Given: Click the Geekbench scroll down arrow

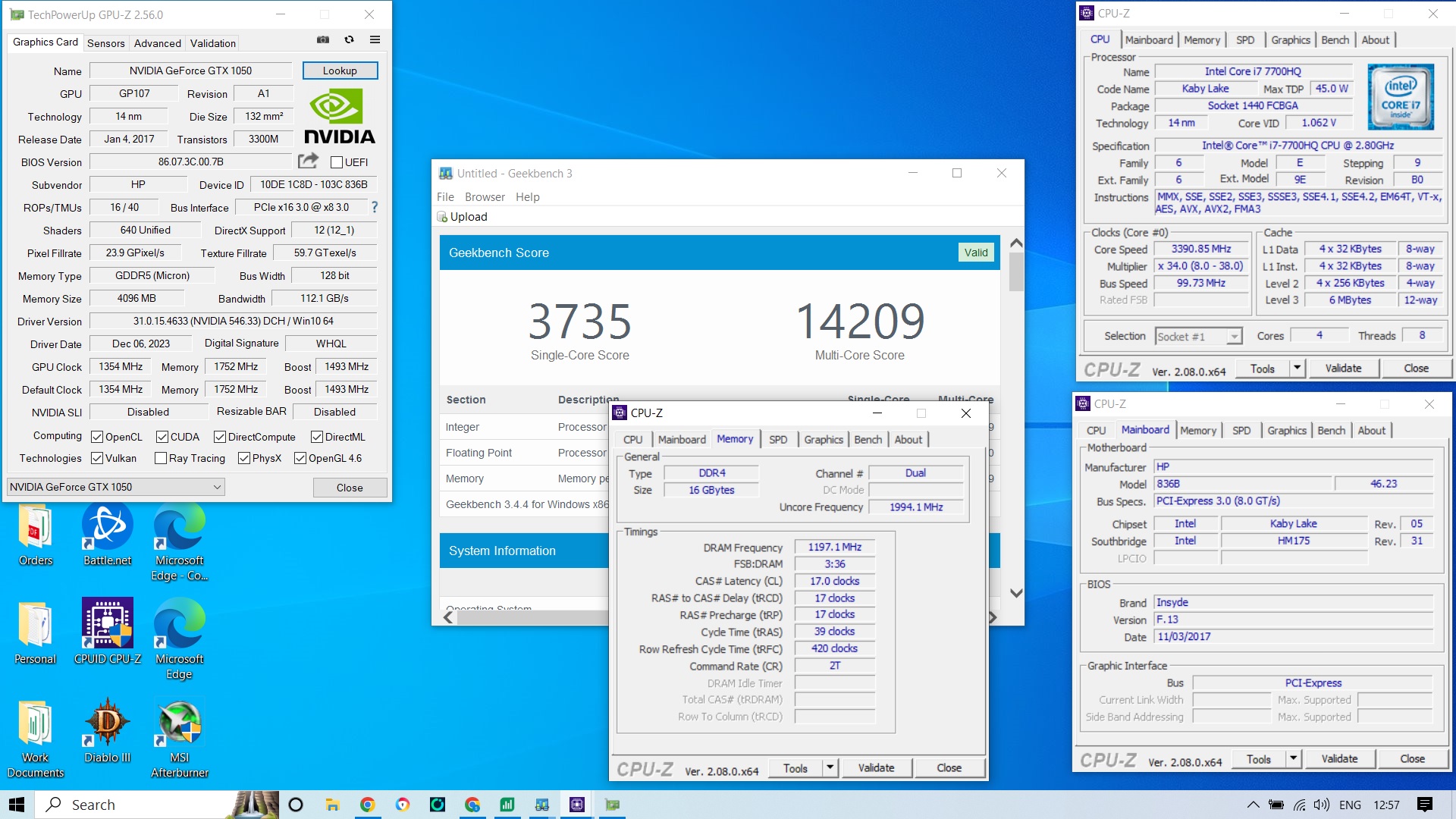Looking at the screenshot, I should tap(1016, 594).
